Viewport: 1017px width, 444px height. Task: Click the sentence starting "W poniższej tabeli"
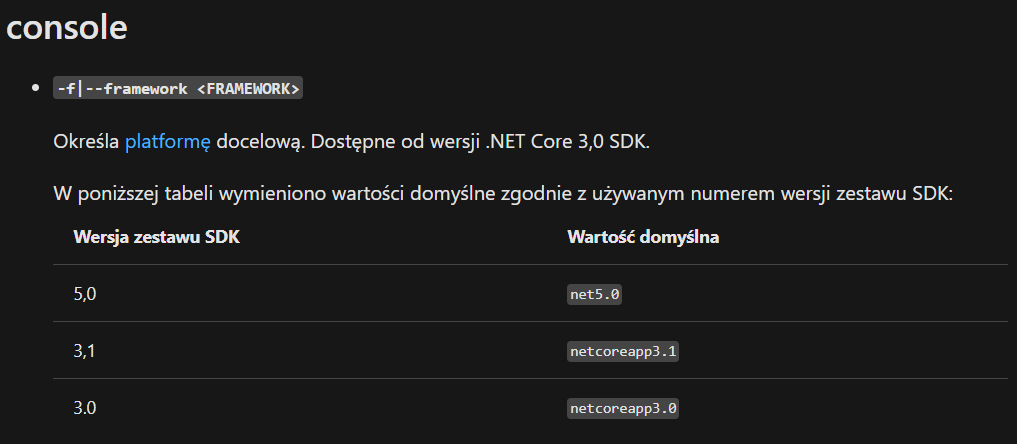(x=503, y=194)
